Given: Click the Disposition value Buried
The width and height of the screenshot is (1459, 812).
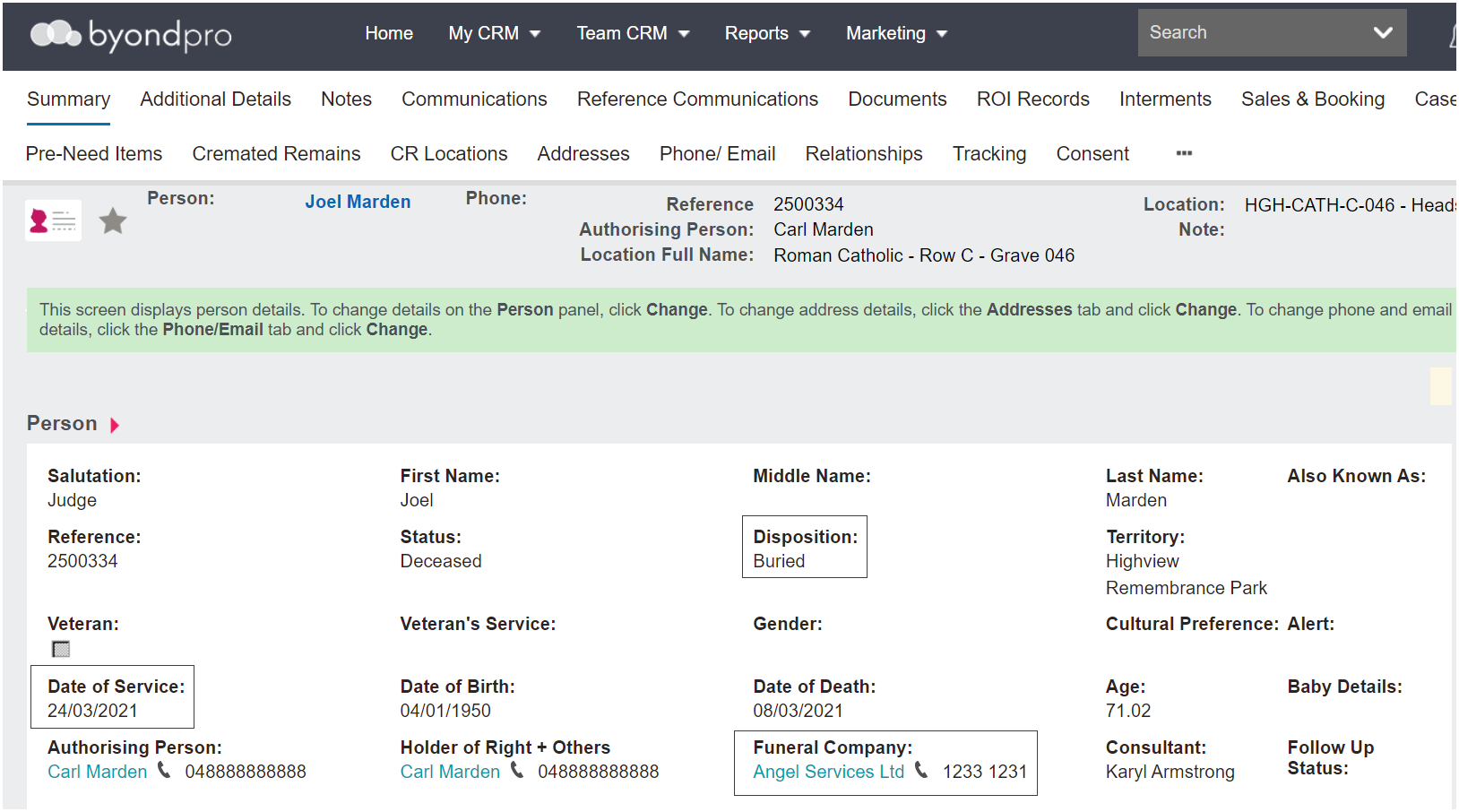Looking at the screenshot, I should click(x=779, y=561).
